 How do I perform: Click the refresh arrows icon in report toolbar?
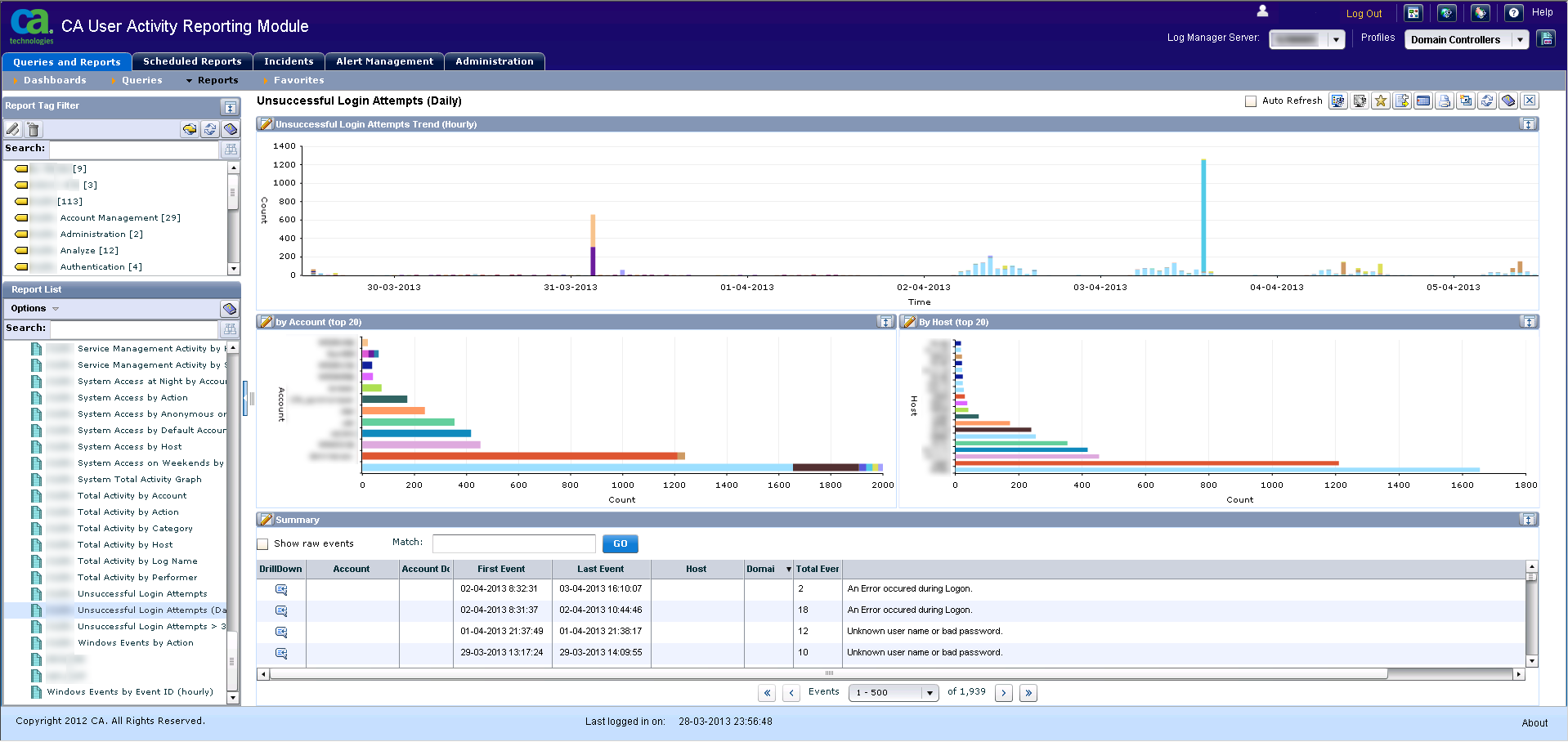[x=1487, y=101]
